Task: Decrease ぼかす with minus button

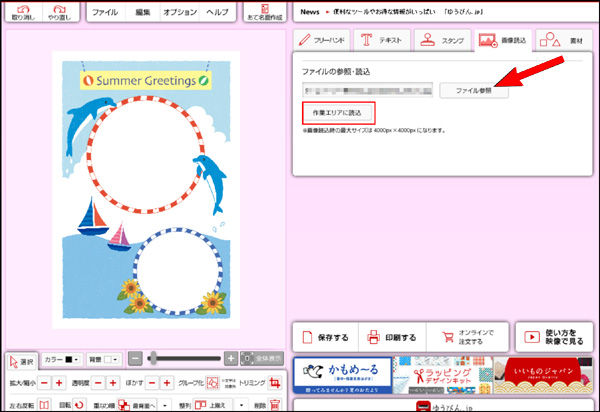Action: pos(152,383)
